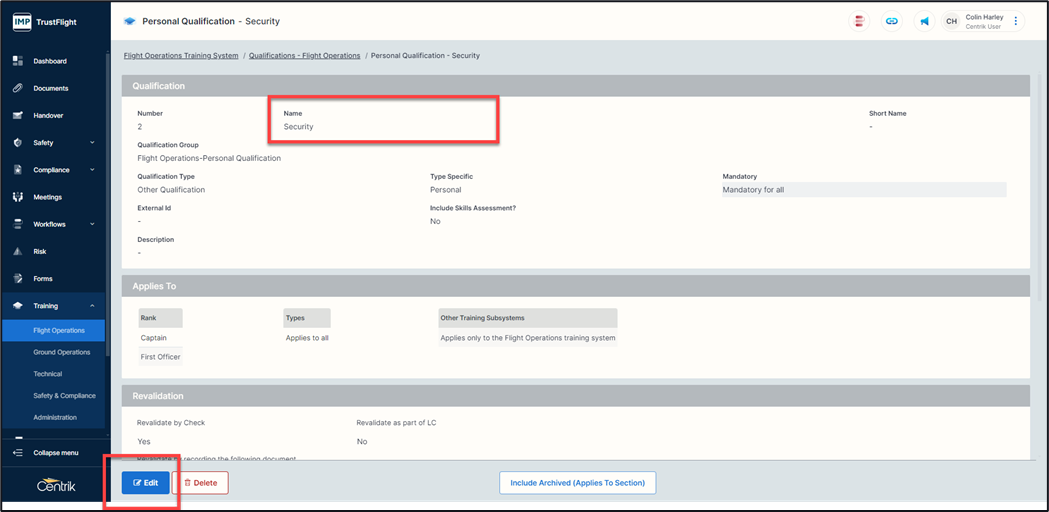This screenshot has height=512, width=1049.
Task: Click the Meetings icon in sidebar
Action: (18, 197)
